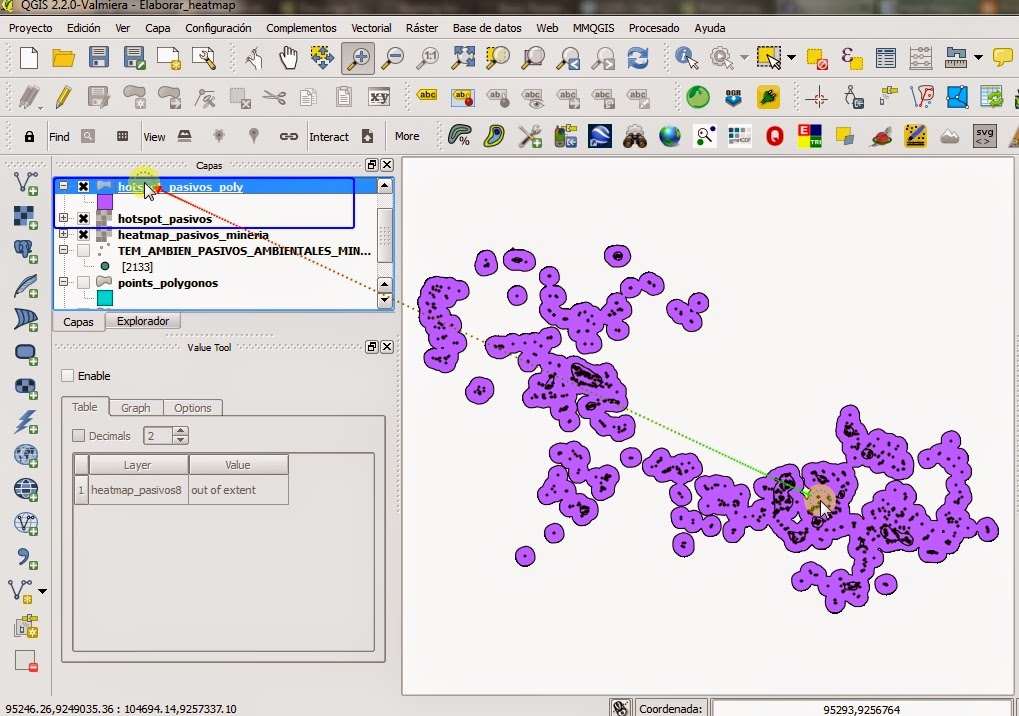The image size is (1019, 716).
Task: Expand the hotspot_pasivos layer tree
Action: [x=63, y=218]
